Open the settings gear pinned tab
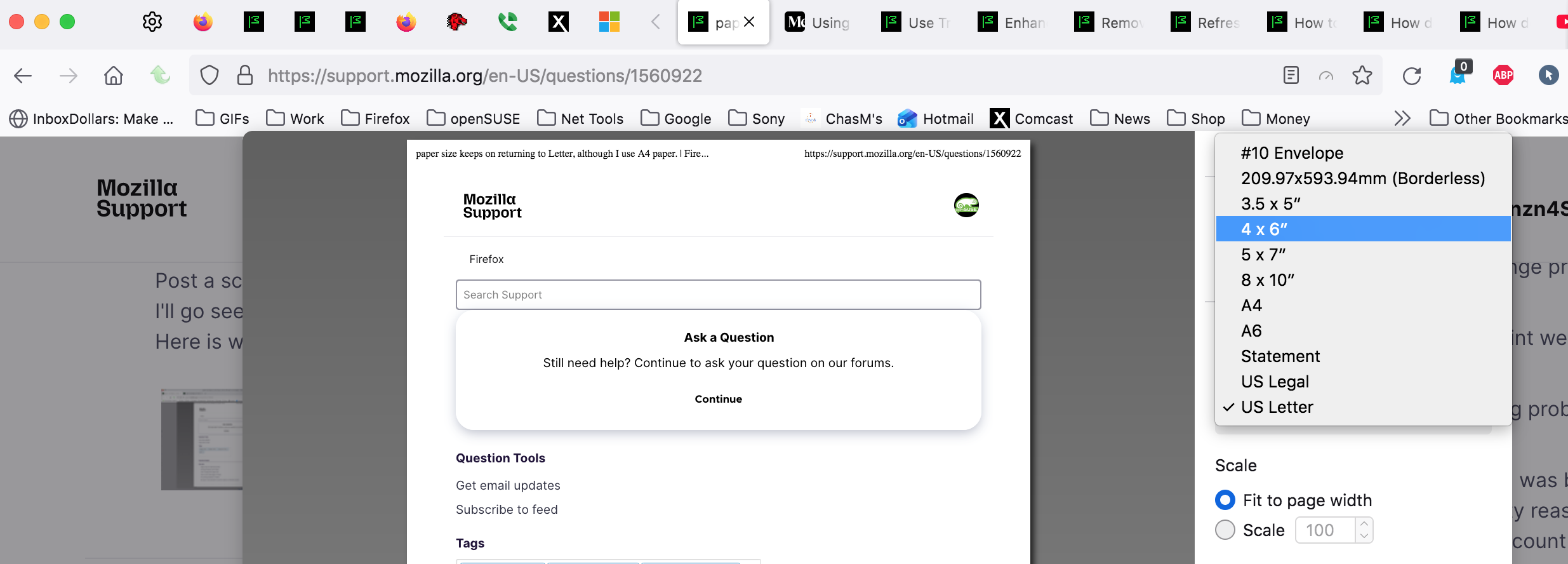Viewport: 1568px width, 564px height. coord(152,22)
